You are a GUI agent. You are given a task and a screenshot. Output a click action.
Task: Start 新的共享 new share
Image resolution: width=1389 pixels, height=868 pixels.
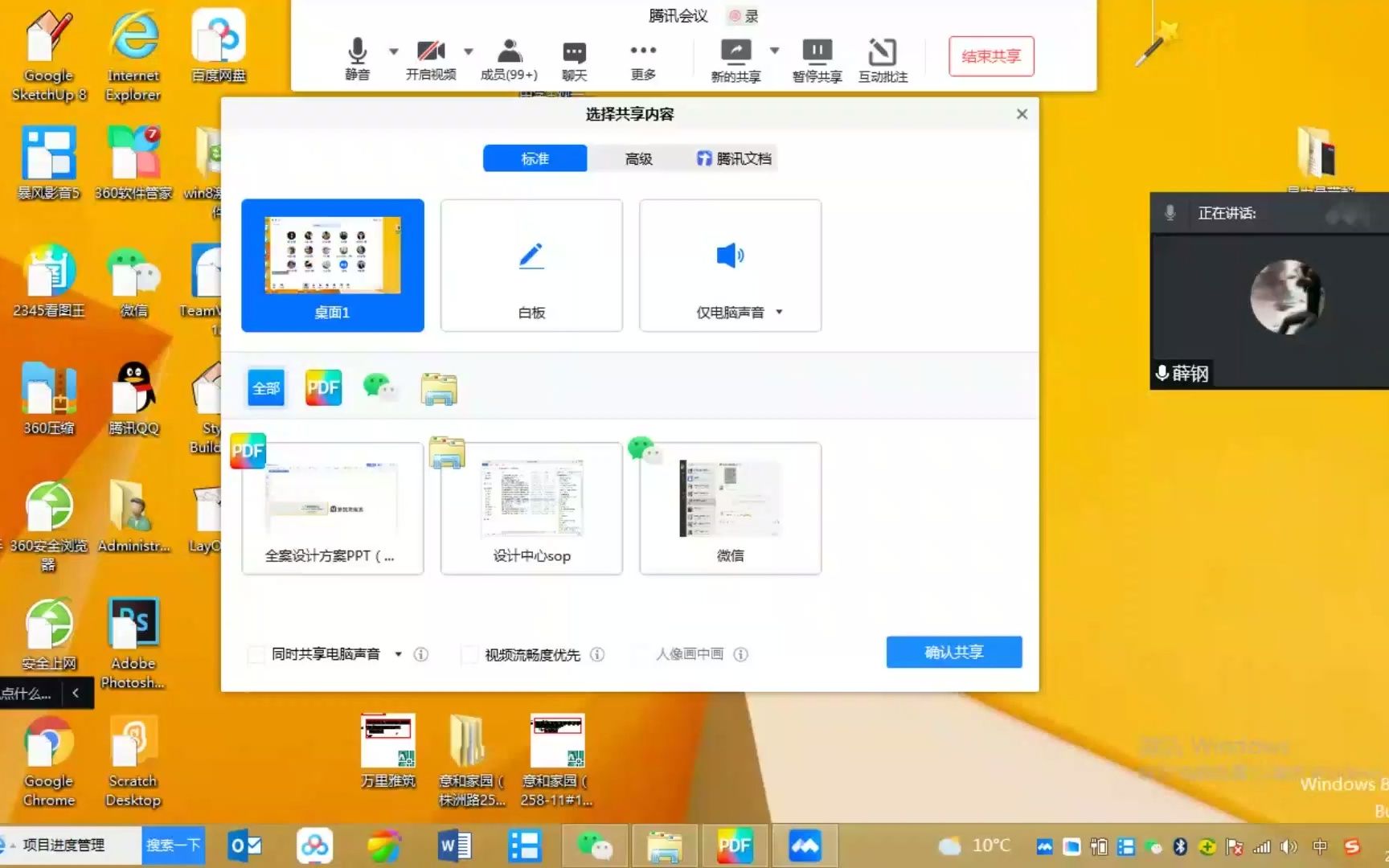click(735, 61)
